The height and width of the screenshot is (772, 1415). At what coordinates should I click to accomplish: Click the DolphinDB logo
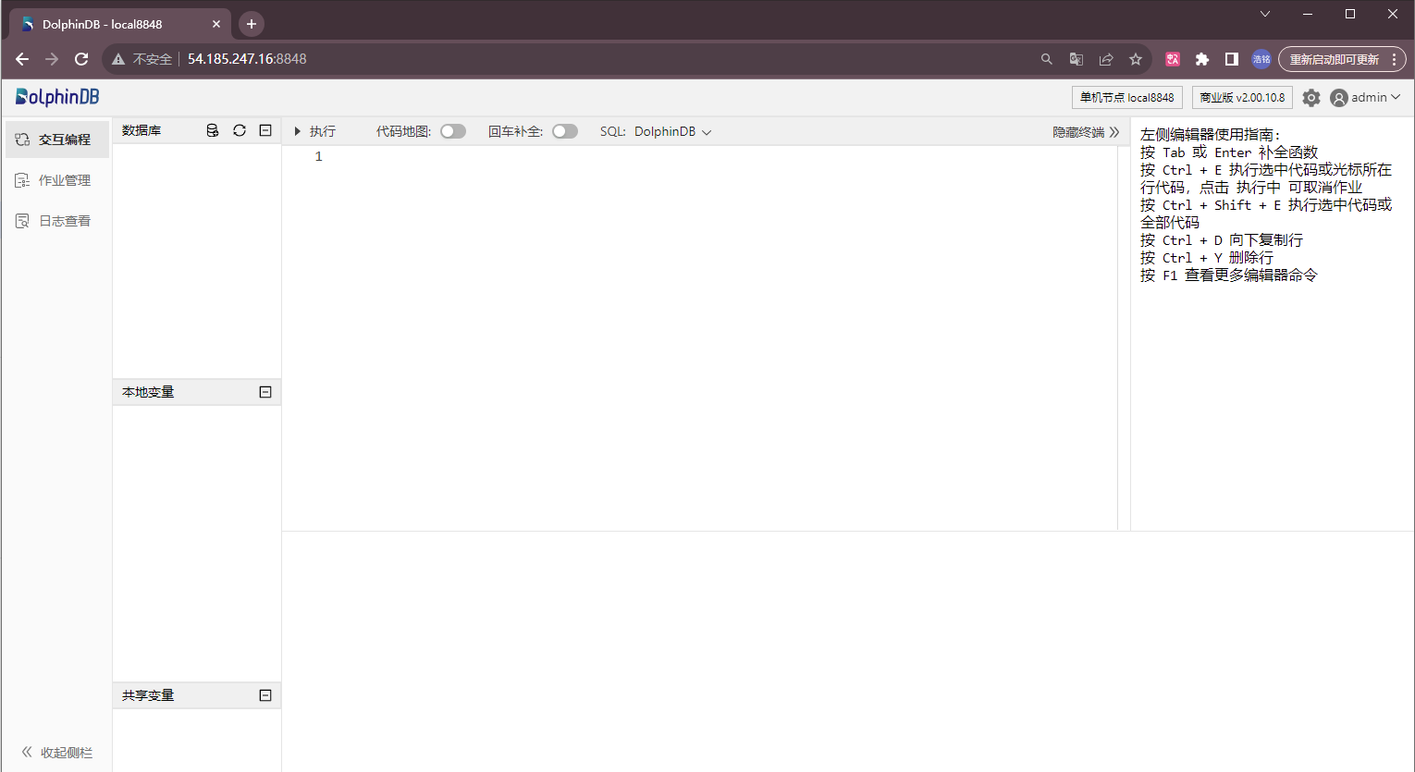click(x=57, y=97)
